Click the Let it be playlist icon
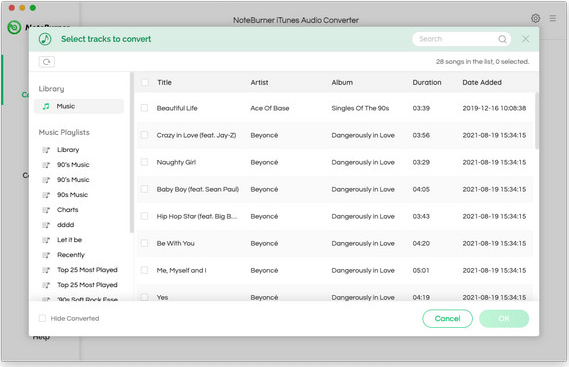Viewport: 569px width, 367px height. pos(46,240)
